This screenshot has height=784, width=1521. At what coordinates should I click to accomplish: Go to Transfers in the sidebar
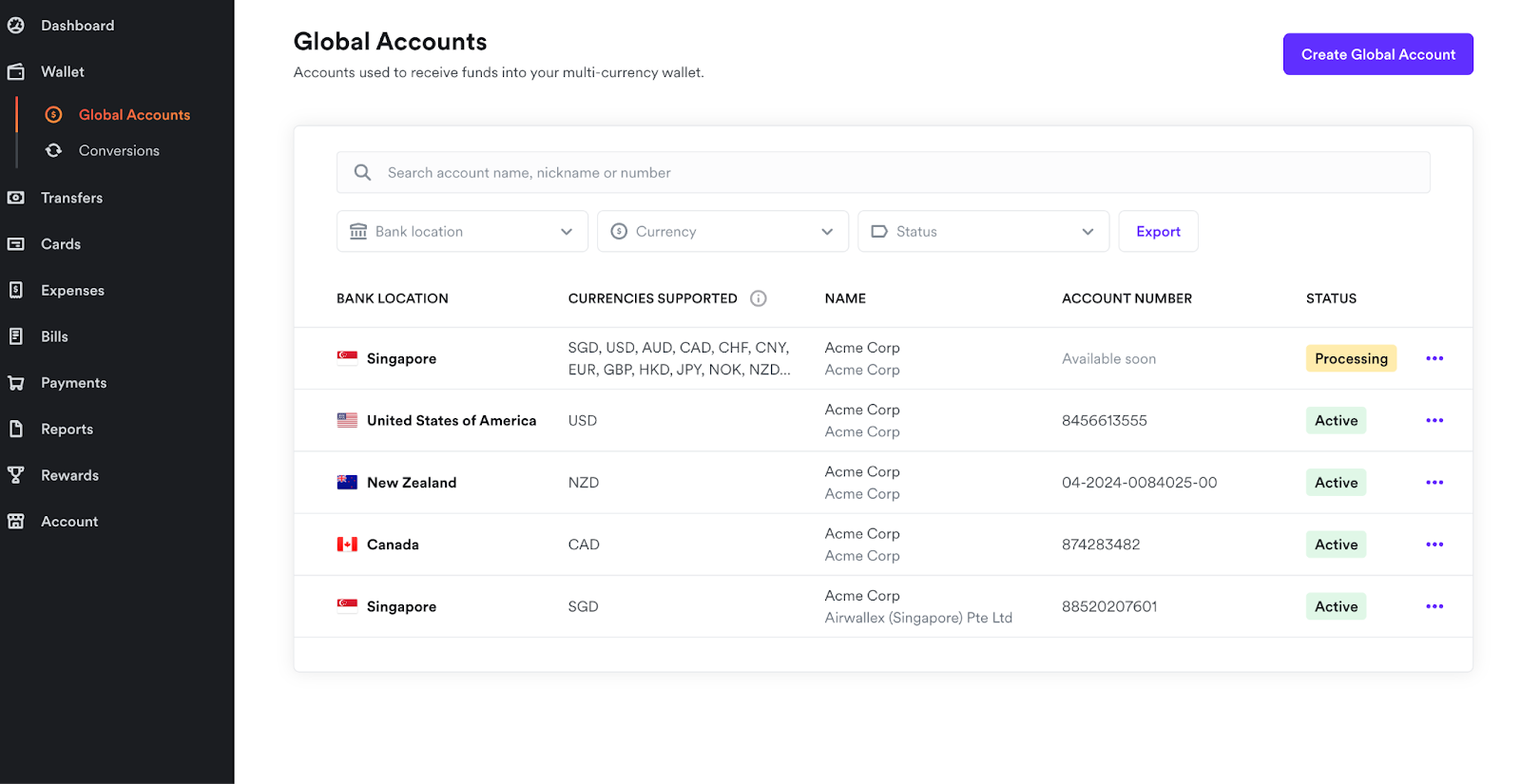click(71, 198)
